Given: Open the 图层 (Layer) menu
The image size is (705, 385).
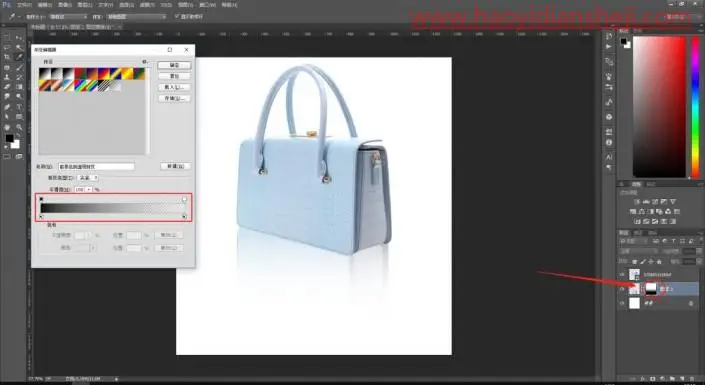Looking at the screenshot, I should (x=85, y=5).
